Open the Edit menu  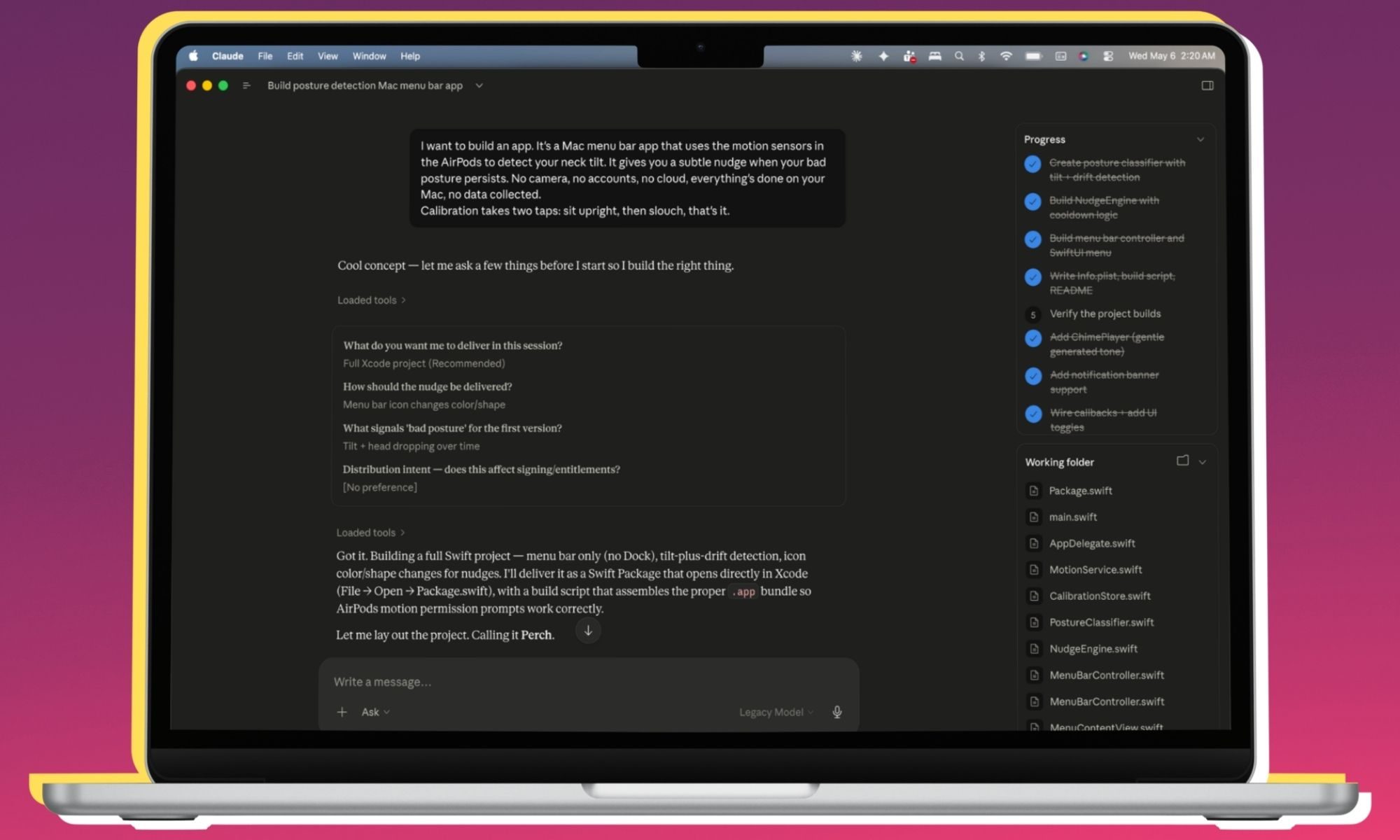tap(295, 56)
